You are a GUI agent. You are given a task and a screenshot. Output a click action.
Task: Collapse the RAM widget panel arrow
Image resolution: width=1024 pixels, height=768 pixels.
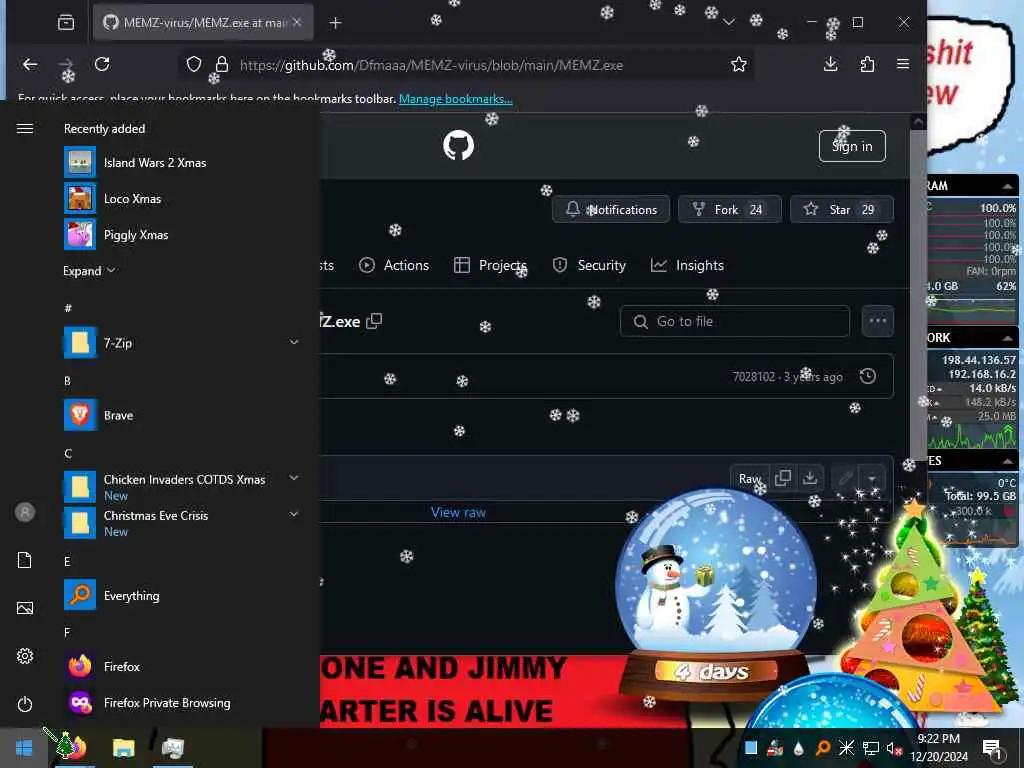pos(1008,186)
